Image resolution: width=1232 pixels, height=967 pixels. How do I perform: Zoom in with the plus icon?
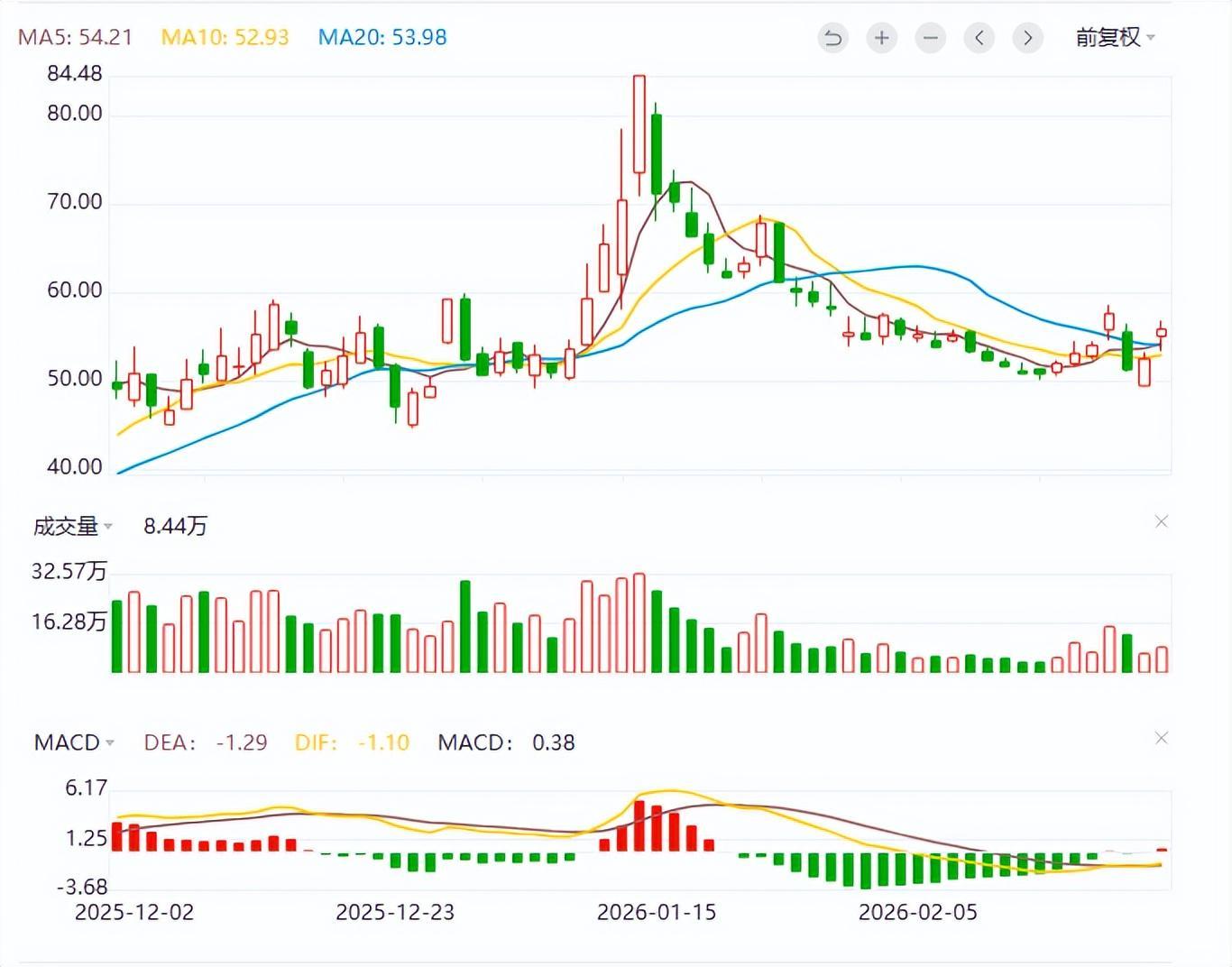[881, 38]
